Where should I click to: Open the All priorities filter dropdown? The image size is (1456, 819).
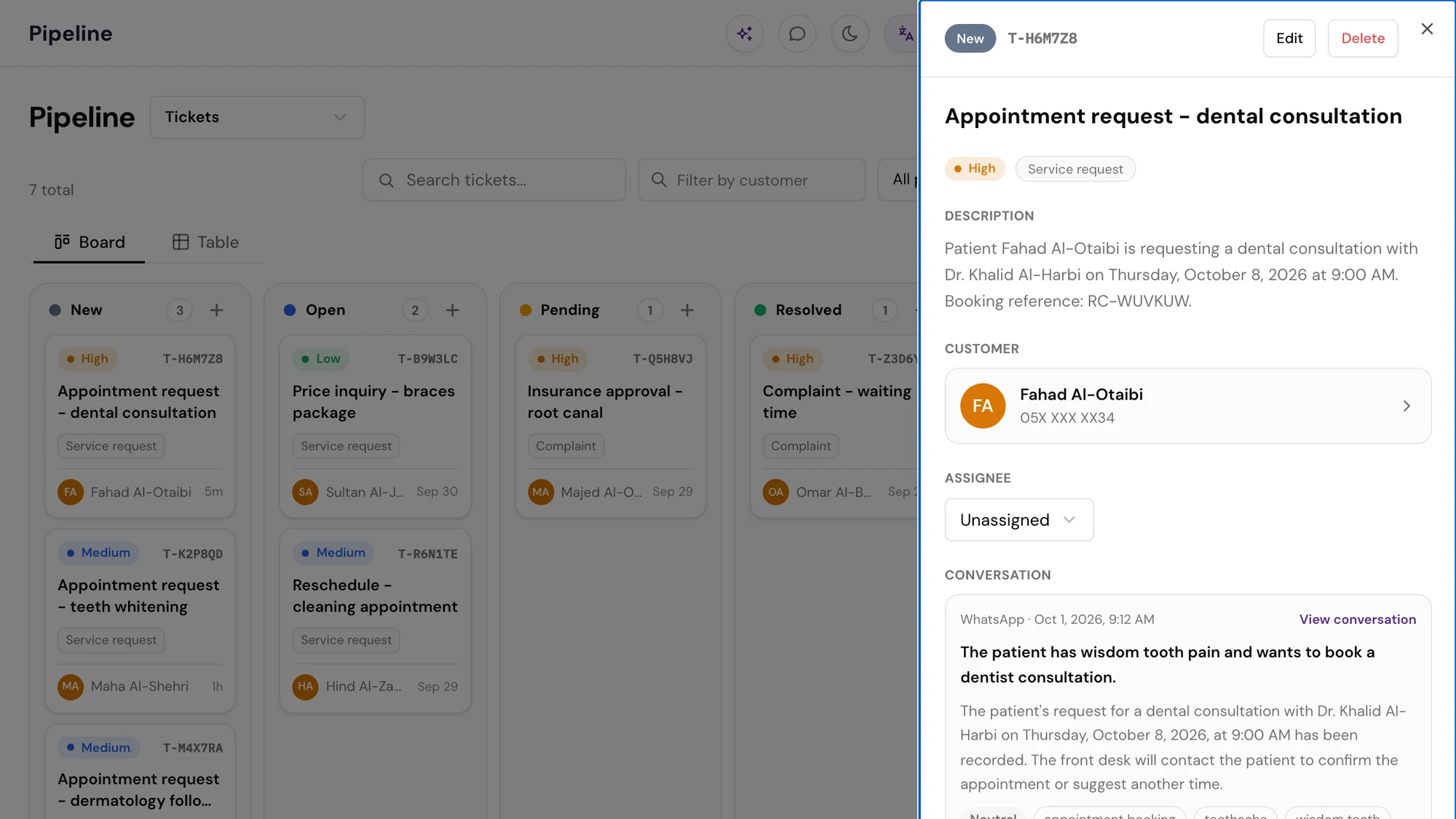coord(899,180)
